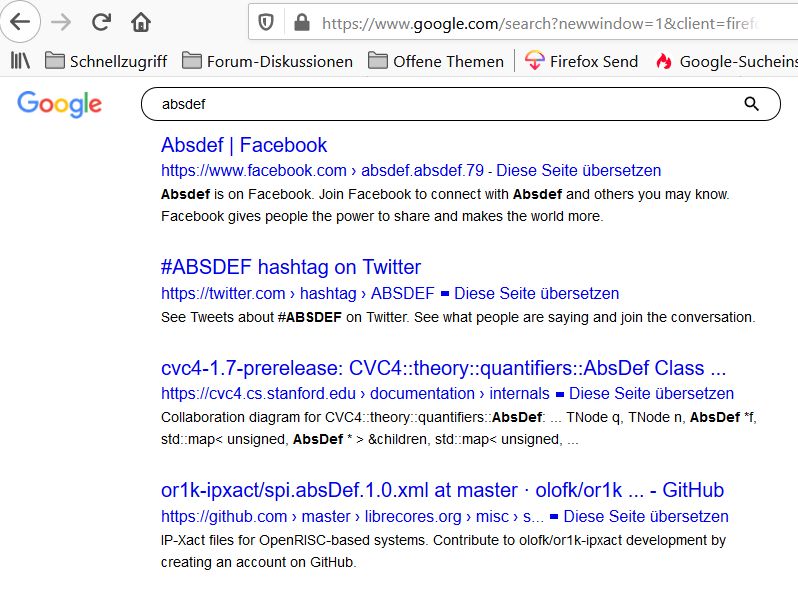Image resolution: width=798 pixels, height=595 pixels.
Task: Open the "#ABSDEF hashtag on Twitter" result
Action: 291,267
